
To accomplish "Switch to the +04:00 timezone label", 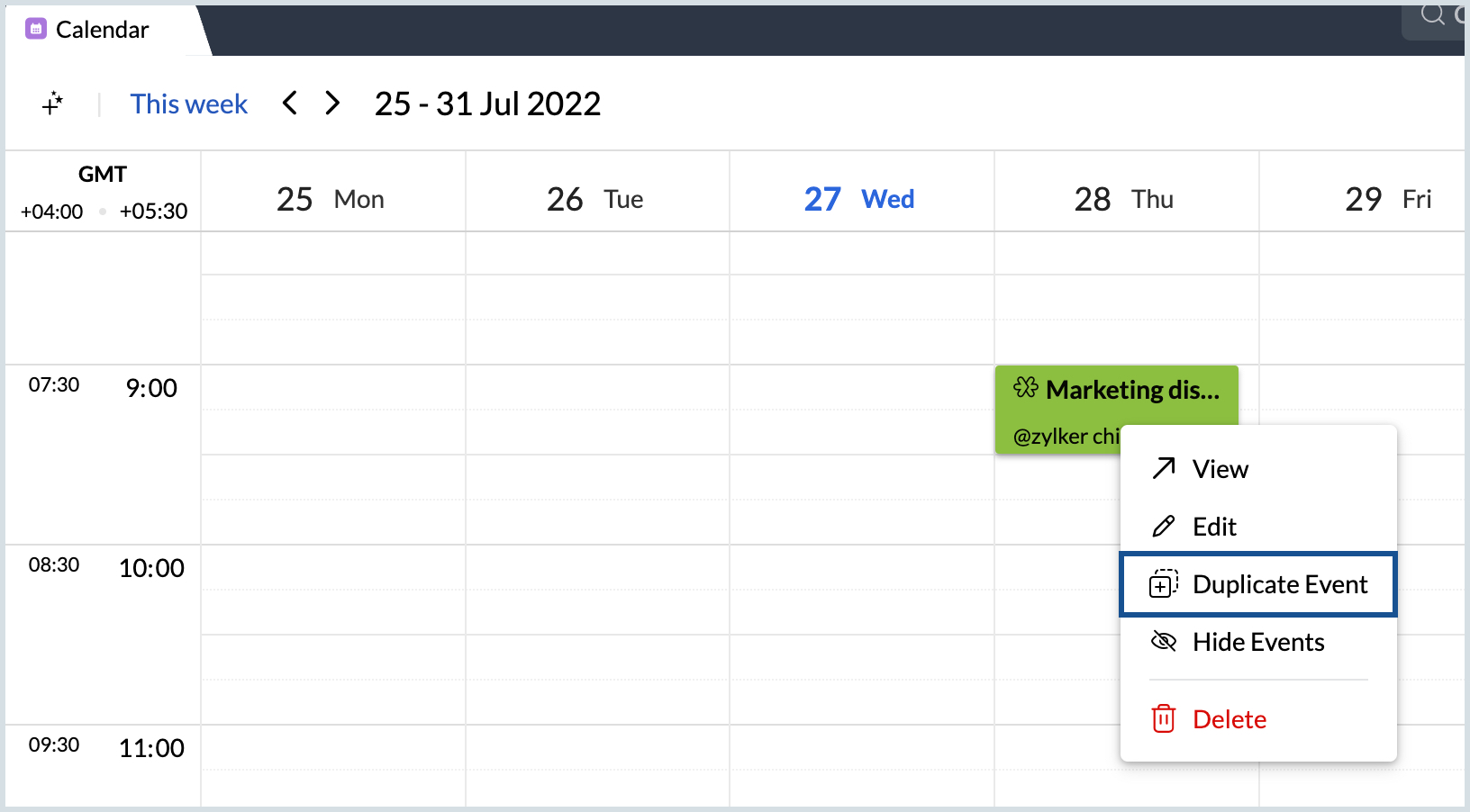I will coord(51,212).
